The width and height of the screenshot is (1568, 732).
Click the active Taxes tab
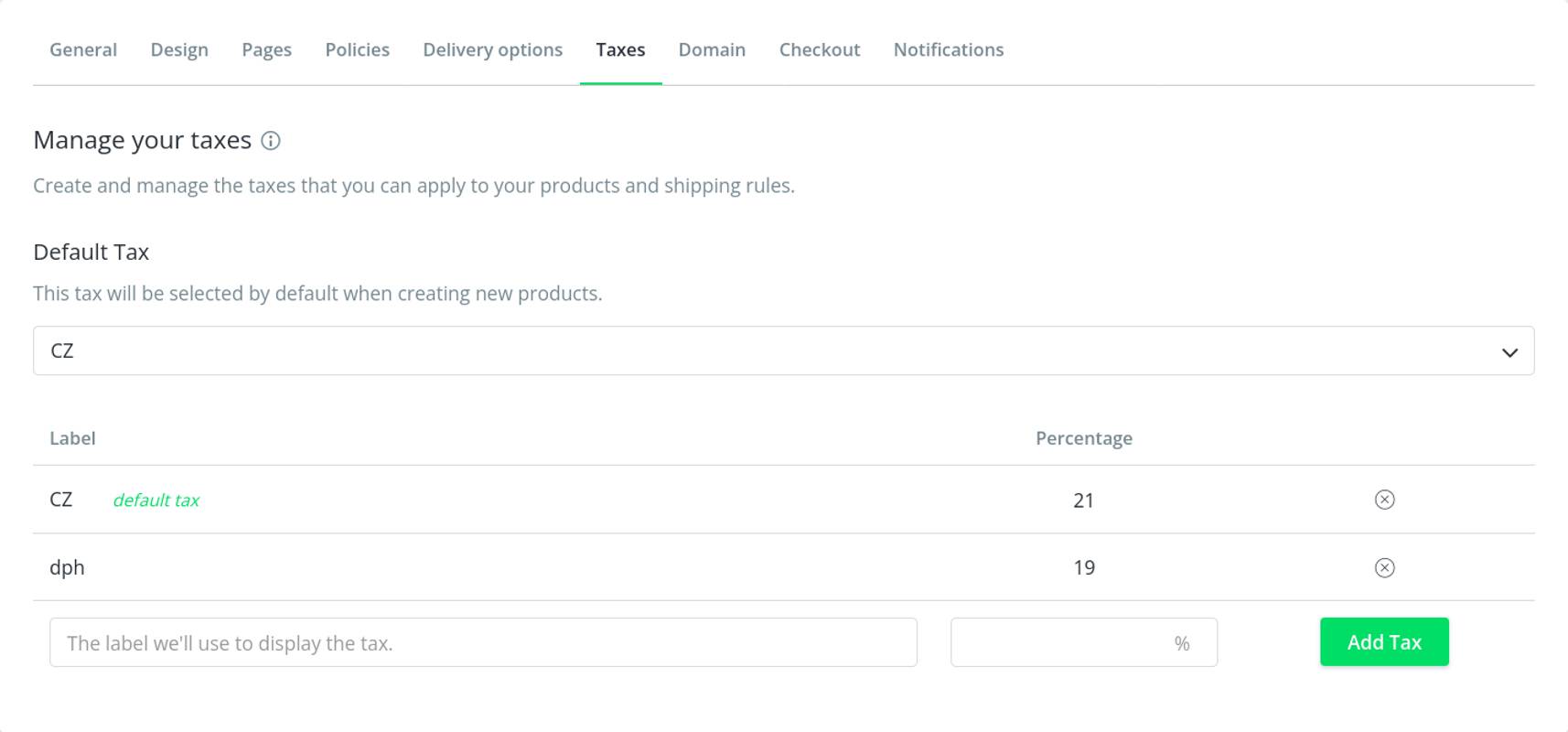[620, 50]
